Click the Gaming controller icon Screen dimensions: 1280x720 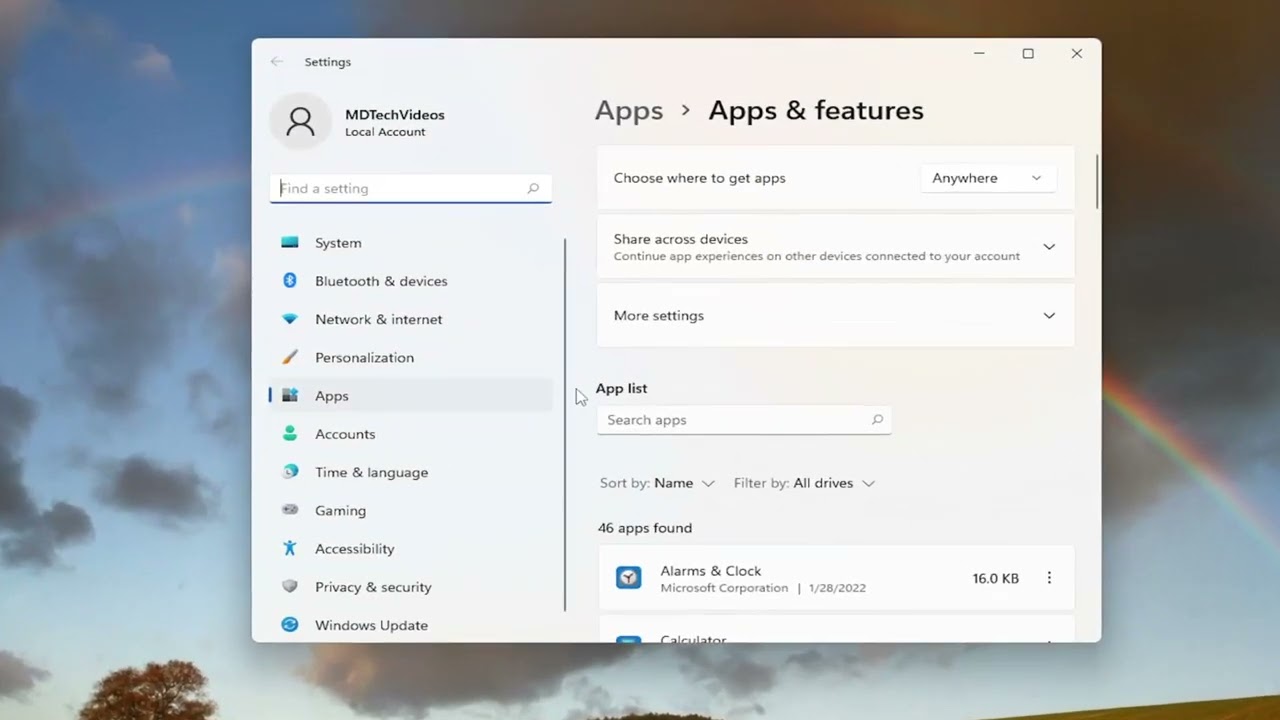(x=290, y=509)
